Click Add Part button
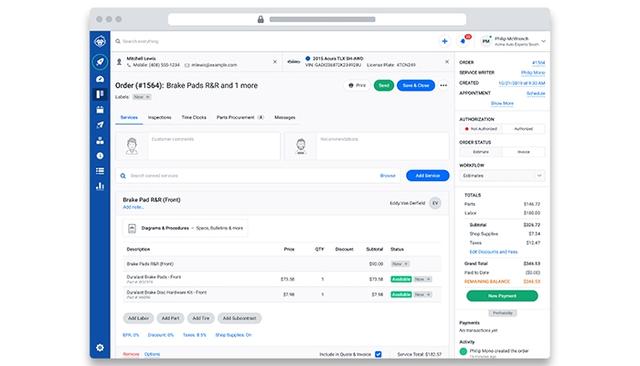This screenshot has width=640, height=366. [170, 318]
